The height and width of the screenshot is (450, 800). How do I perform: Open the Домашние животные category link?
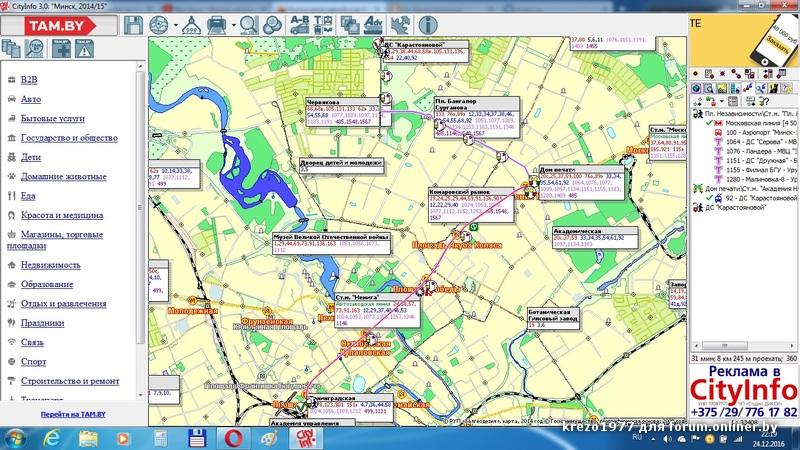[63, 177]
